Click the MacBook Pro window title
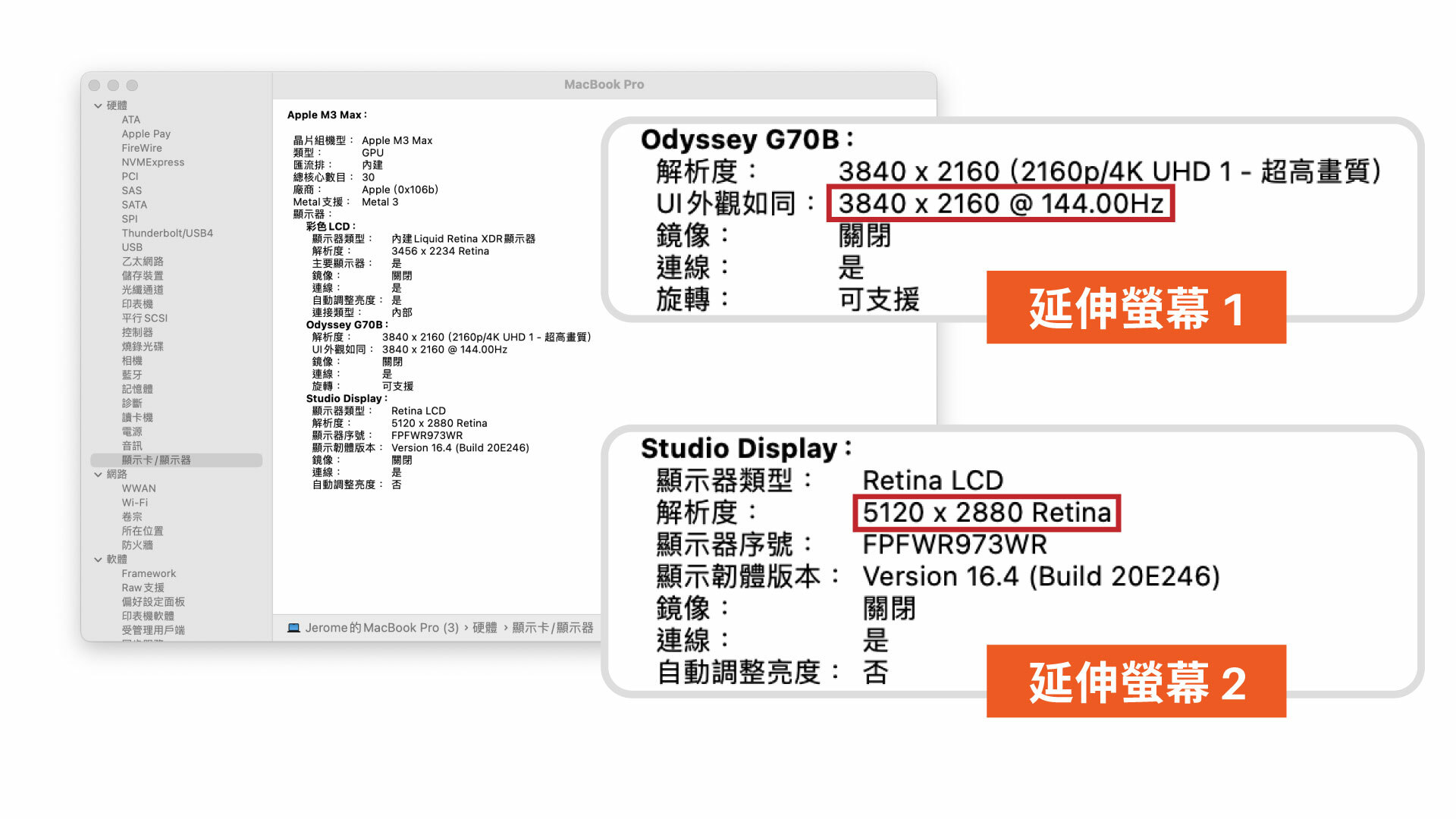Viewport: 1456px width, 819px height. coord(604,85)
